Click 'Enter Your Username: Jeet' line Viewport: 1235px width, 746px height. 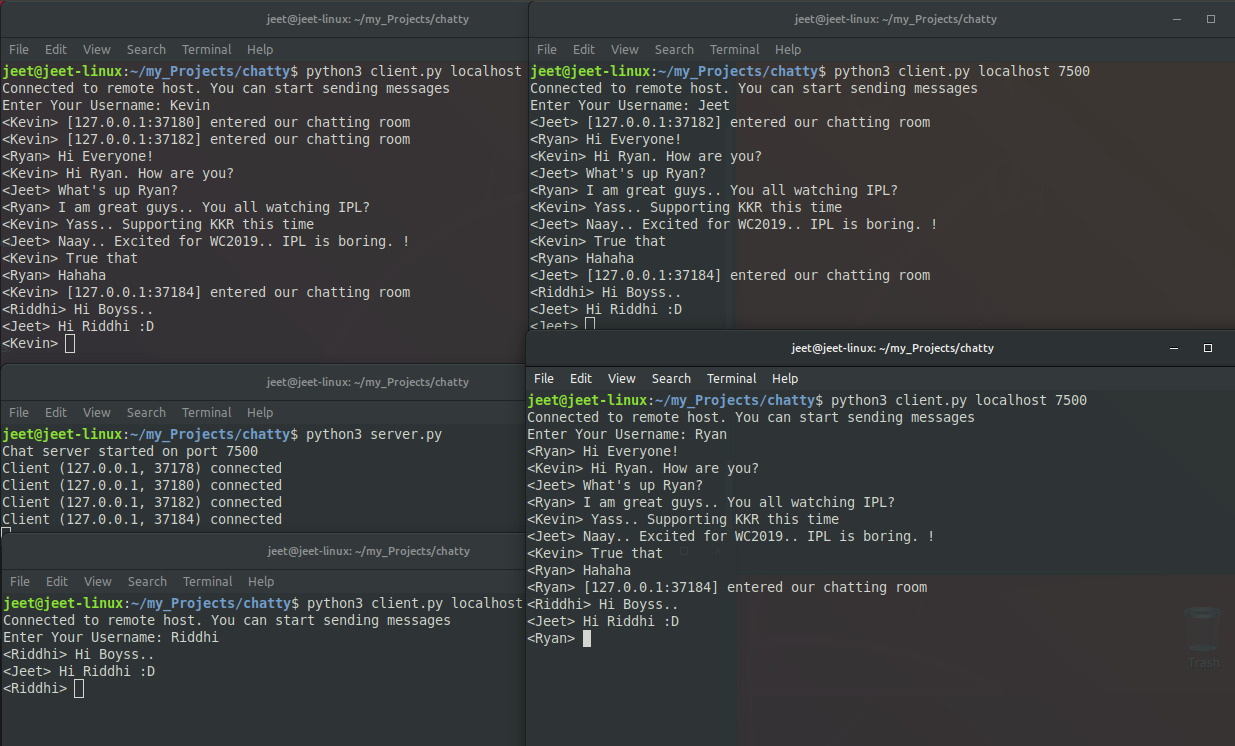pyautogui.click(x=630, y=105)
